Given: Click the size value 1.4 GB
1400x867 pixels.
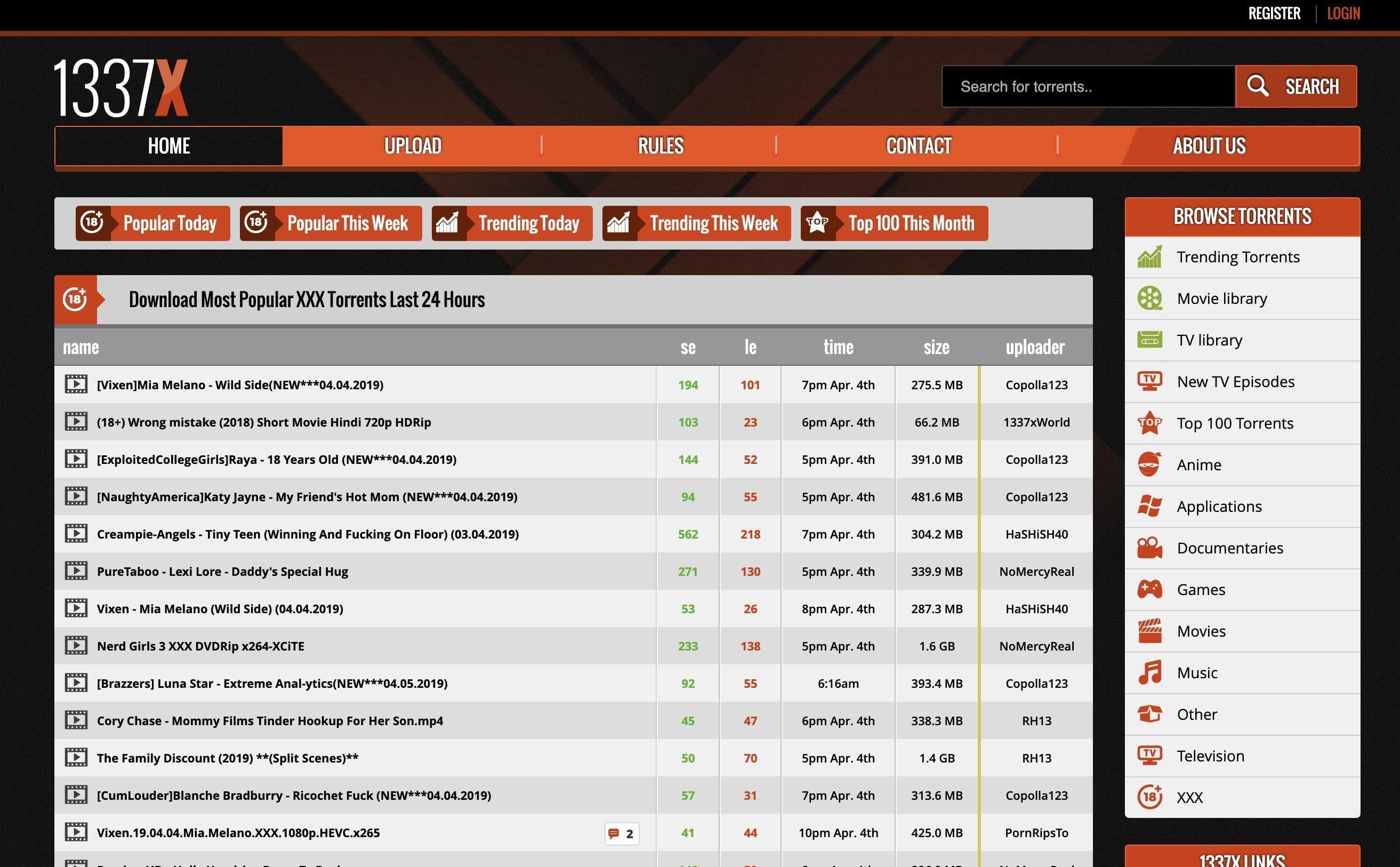Looking at the screenshot, I should pyautogui.click(x=937, y=758).
